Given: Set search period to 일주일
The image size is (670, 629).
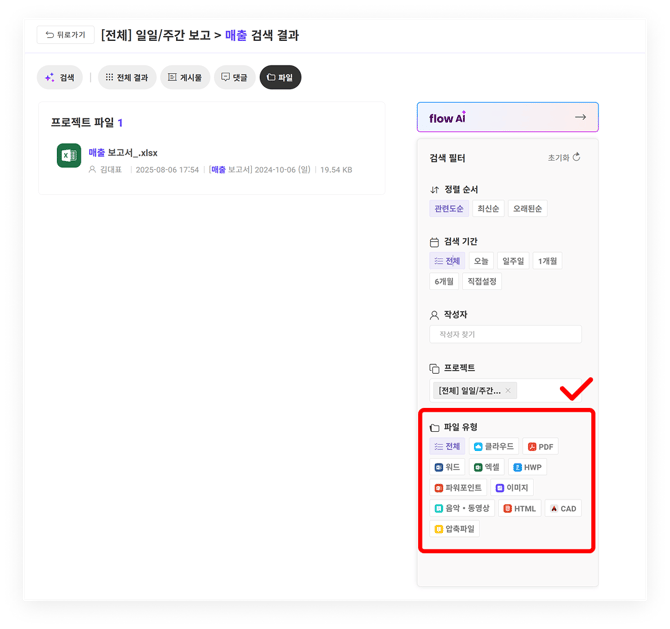Looking at the screenshot, I should (513, 261).
